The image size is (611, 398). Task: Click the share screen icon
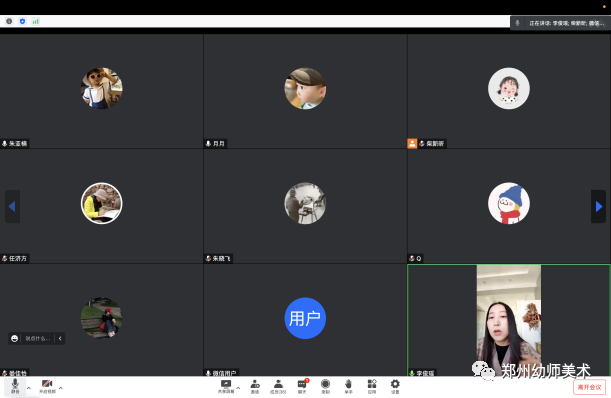[226, 386]
